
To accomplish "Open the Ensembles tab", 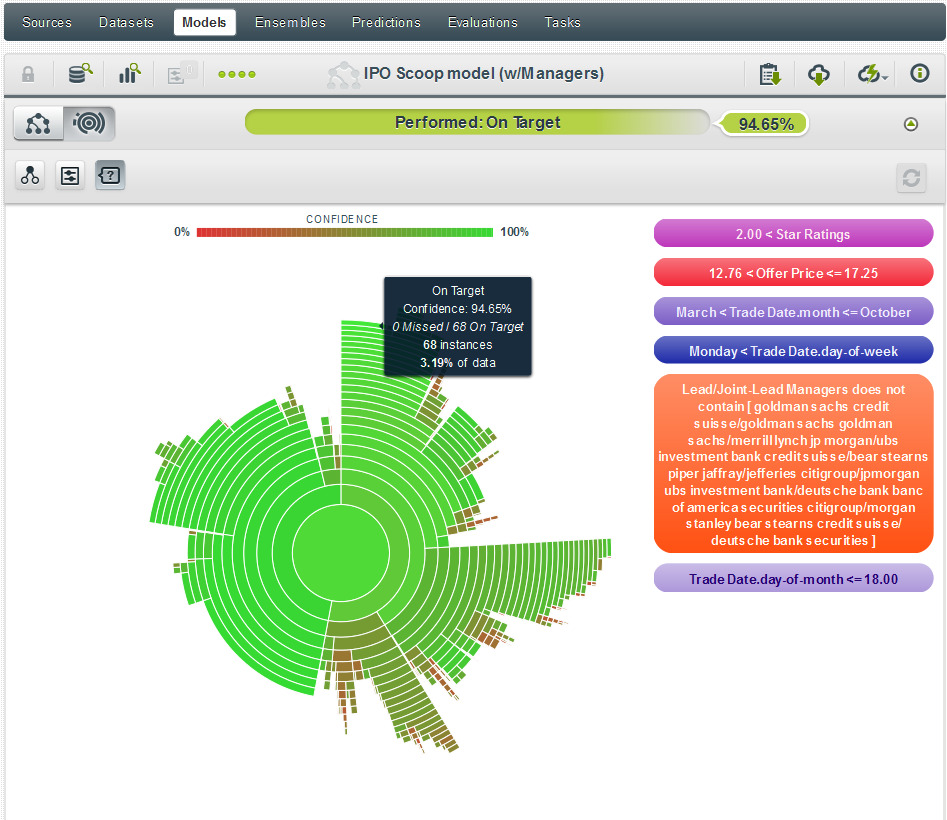I will tap(290, 22).
